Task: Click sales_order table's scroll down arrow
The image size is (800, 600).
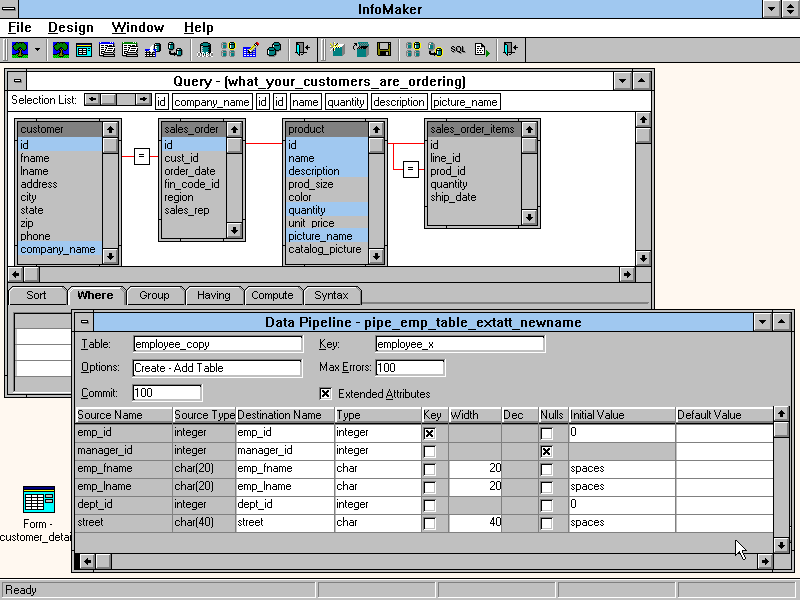Action: [x=234, y=230]
